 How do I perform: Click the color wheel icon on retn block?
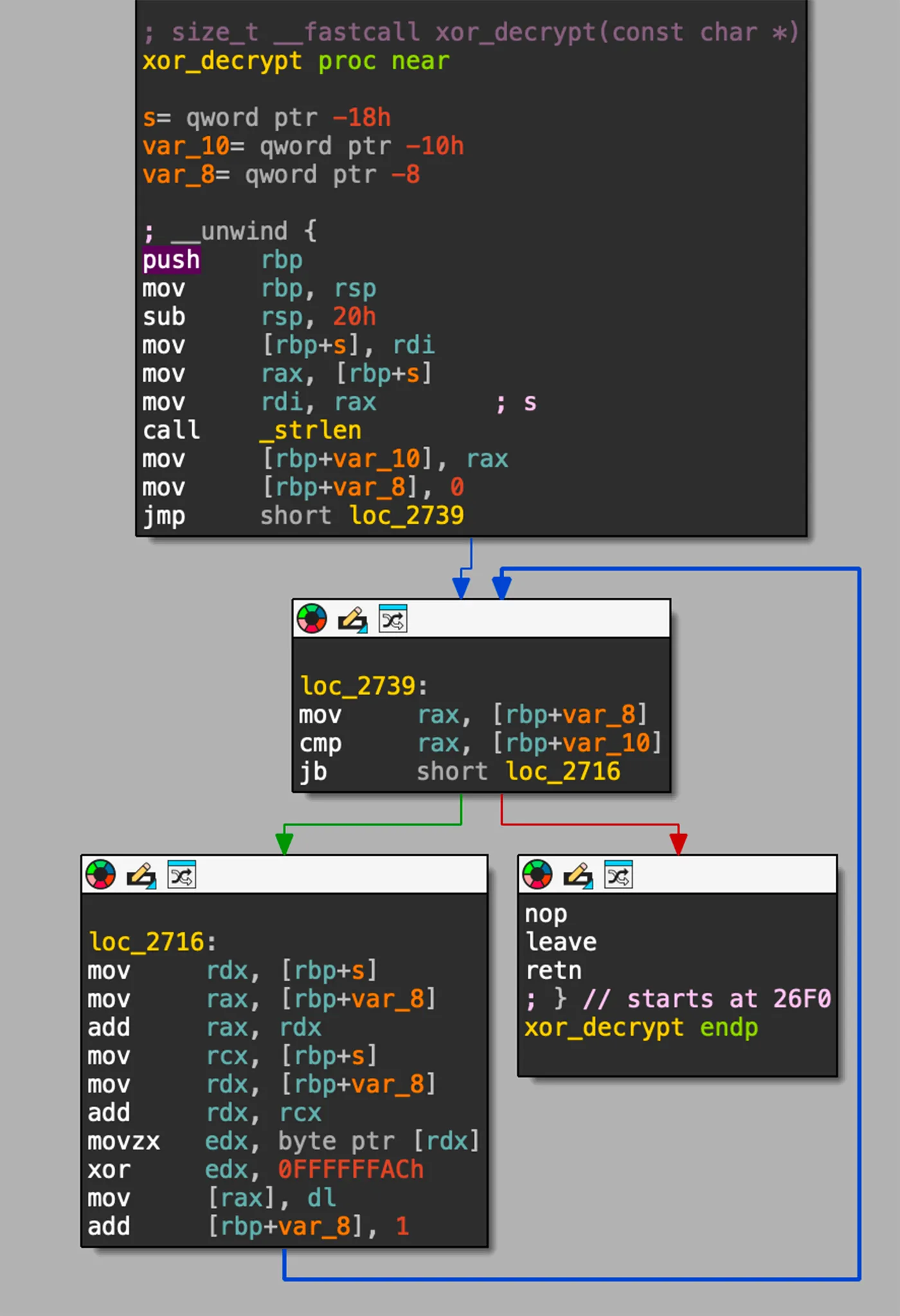pyautogui.click(x=537, y=875)
